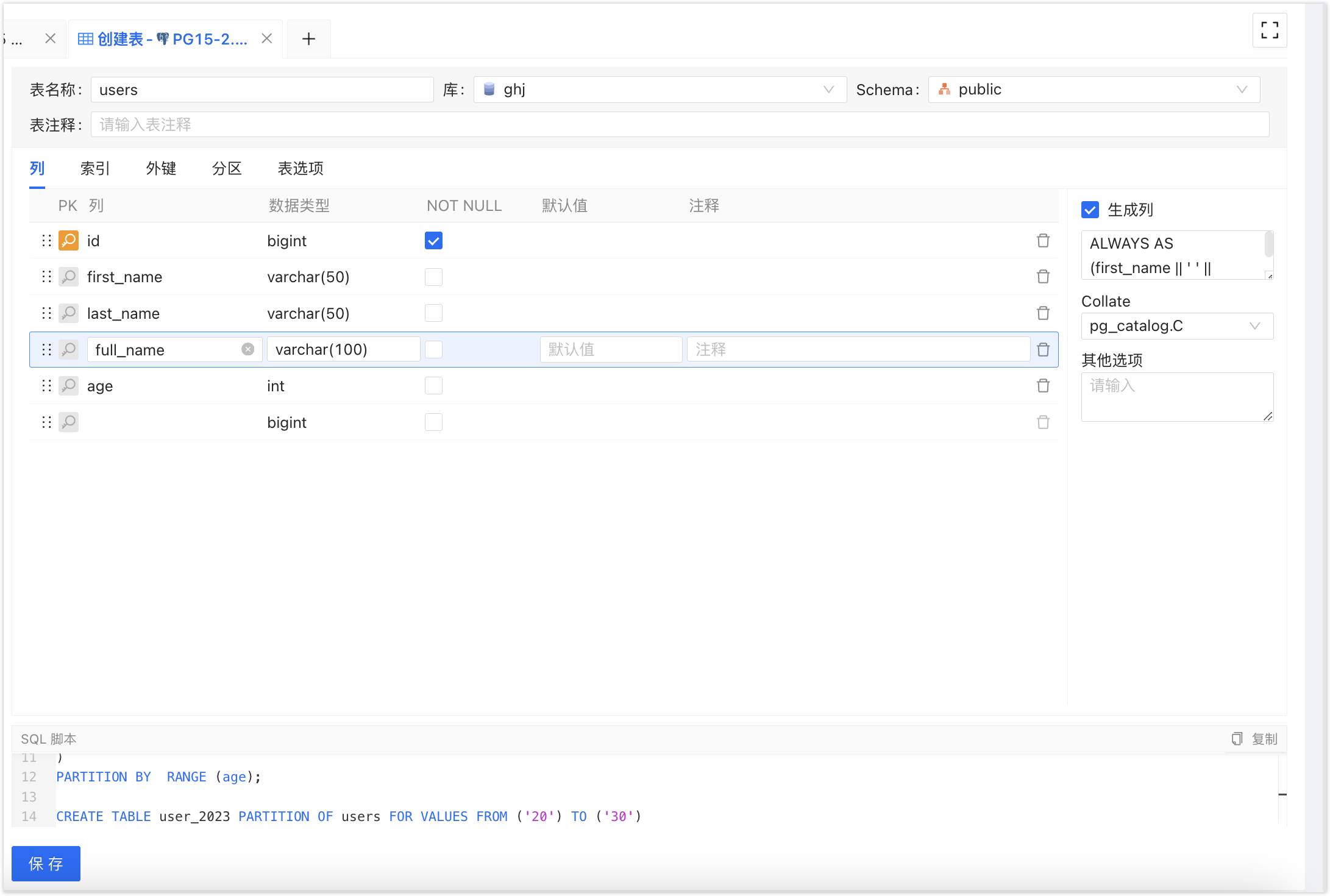Delete the age column row
Screen dimensions: 1330x896
coord(1043,386)
